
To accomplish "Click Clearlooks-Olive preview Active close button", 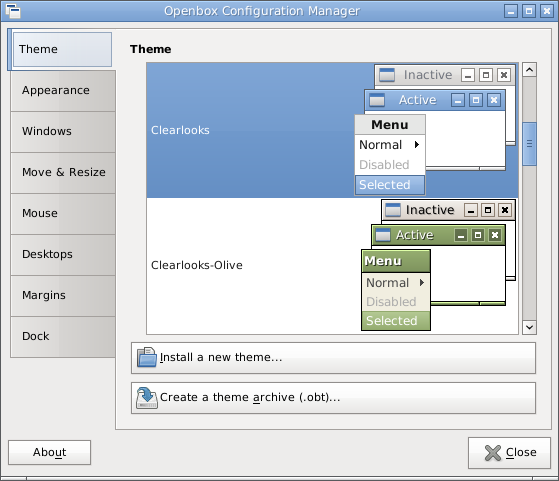I will point(495,235).
